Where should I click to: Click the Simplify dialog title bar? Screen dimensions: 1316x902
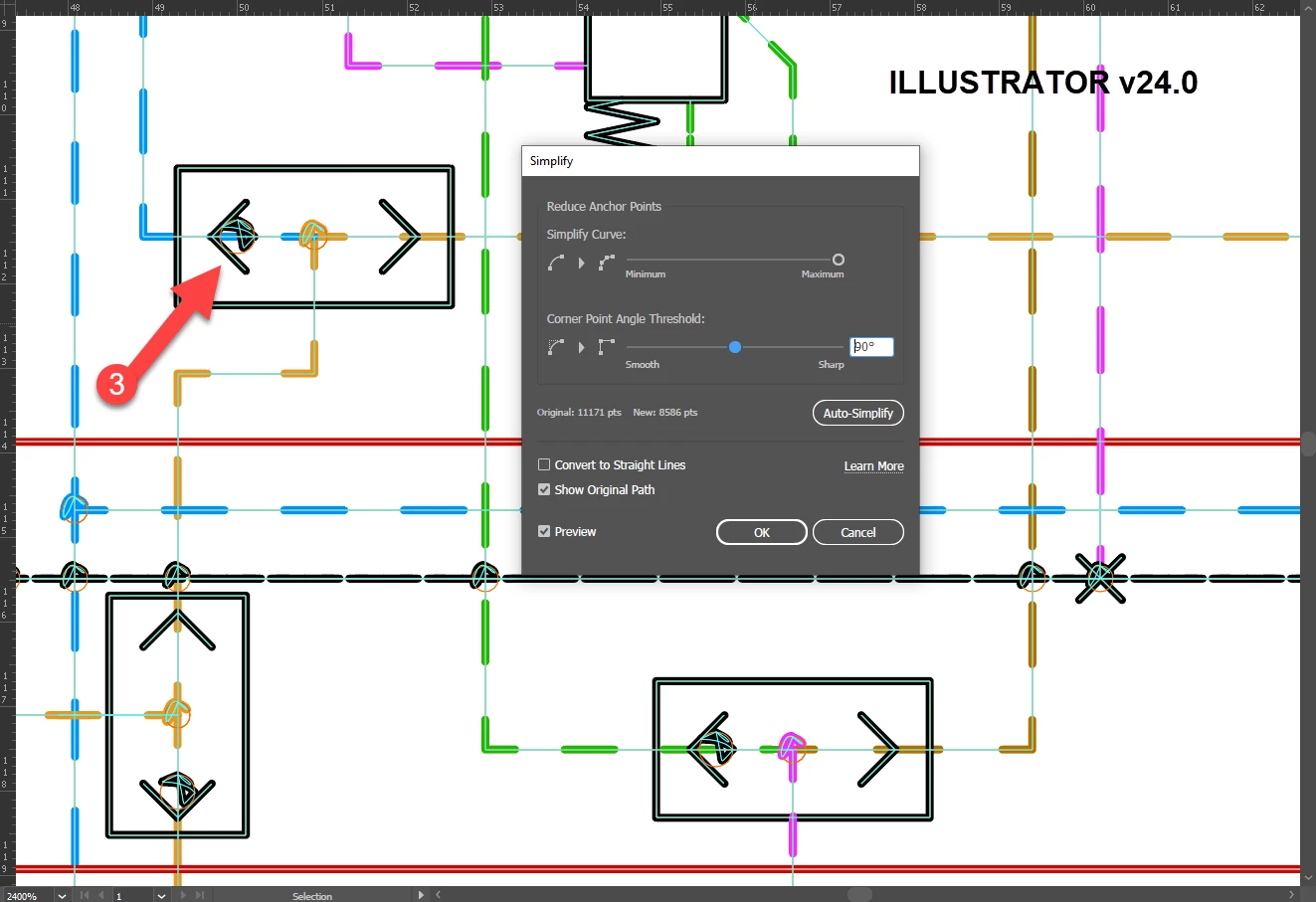720,161
